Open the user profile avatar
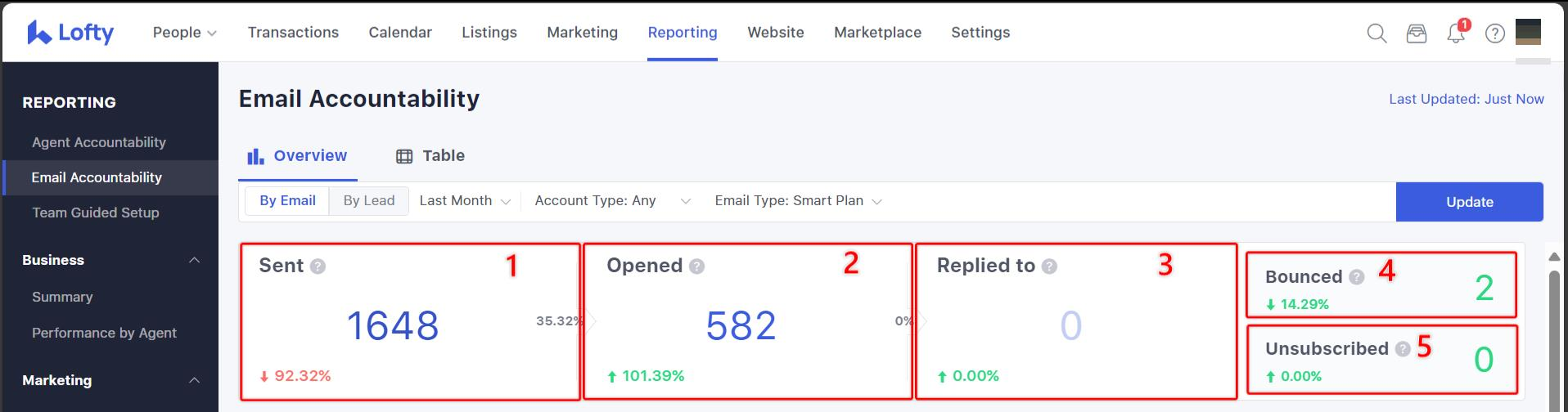 click(1528, 32)
